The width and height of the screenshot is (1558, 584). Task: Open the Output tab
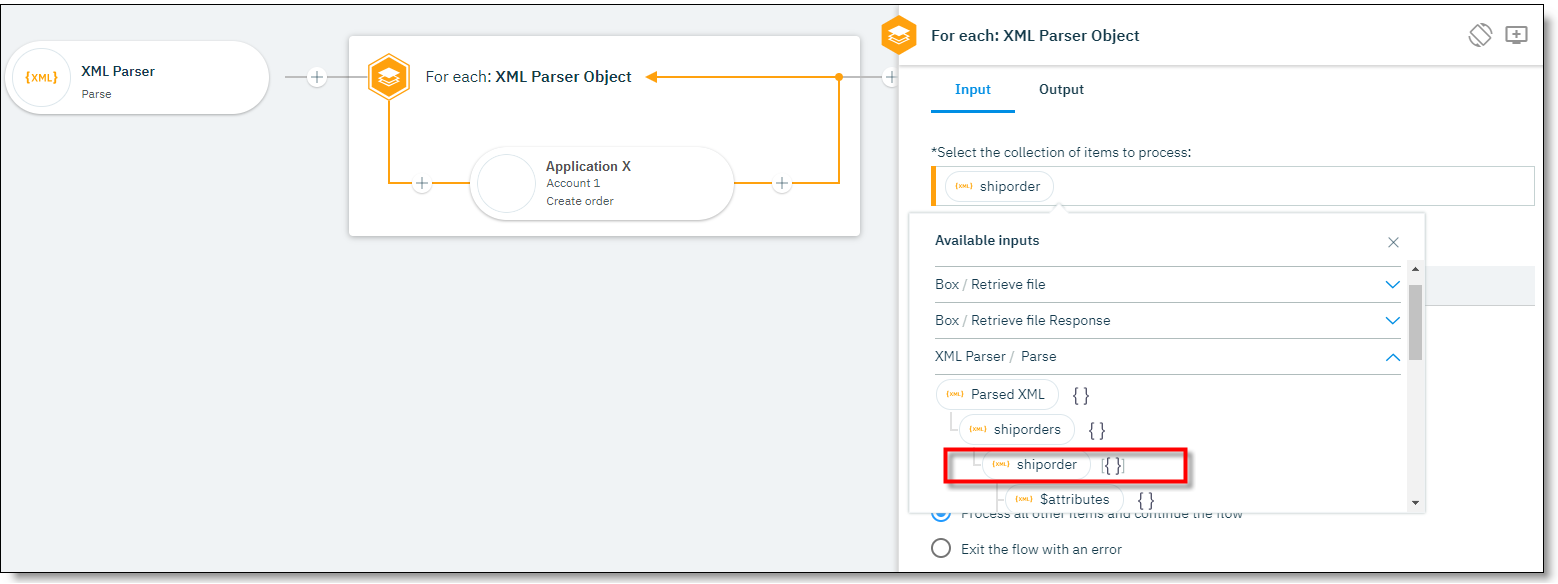tap(1061, 90)
